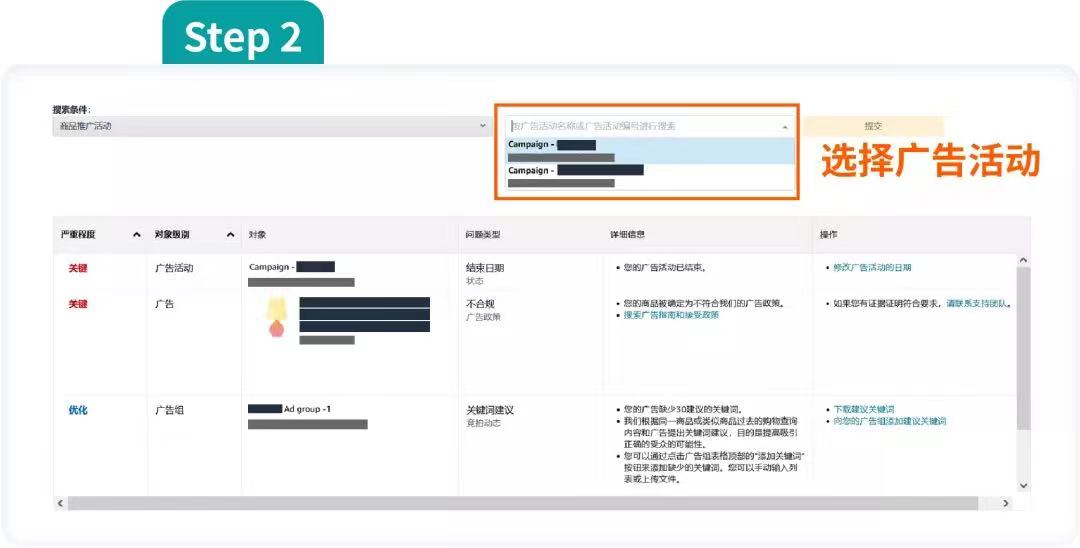The image size is (1080, 548).
Task: Click the 操作 column header
Action: 828,235
